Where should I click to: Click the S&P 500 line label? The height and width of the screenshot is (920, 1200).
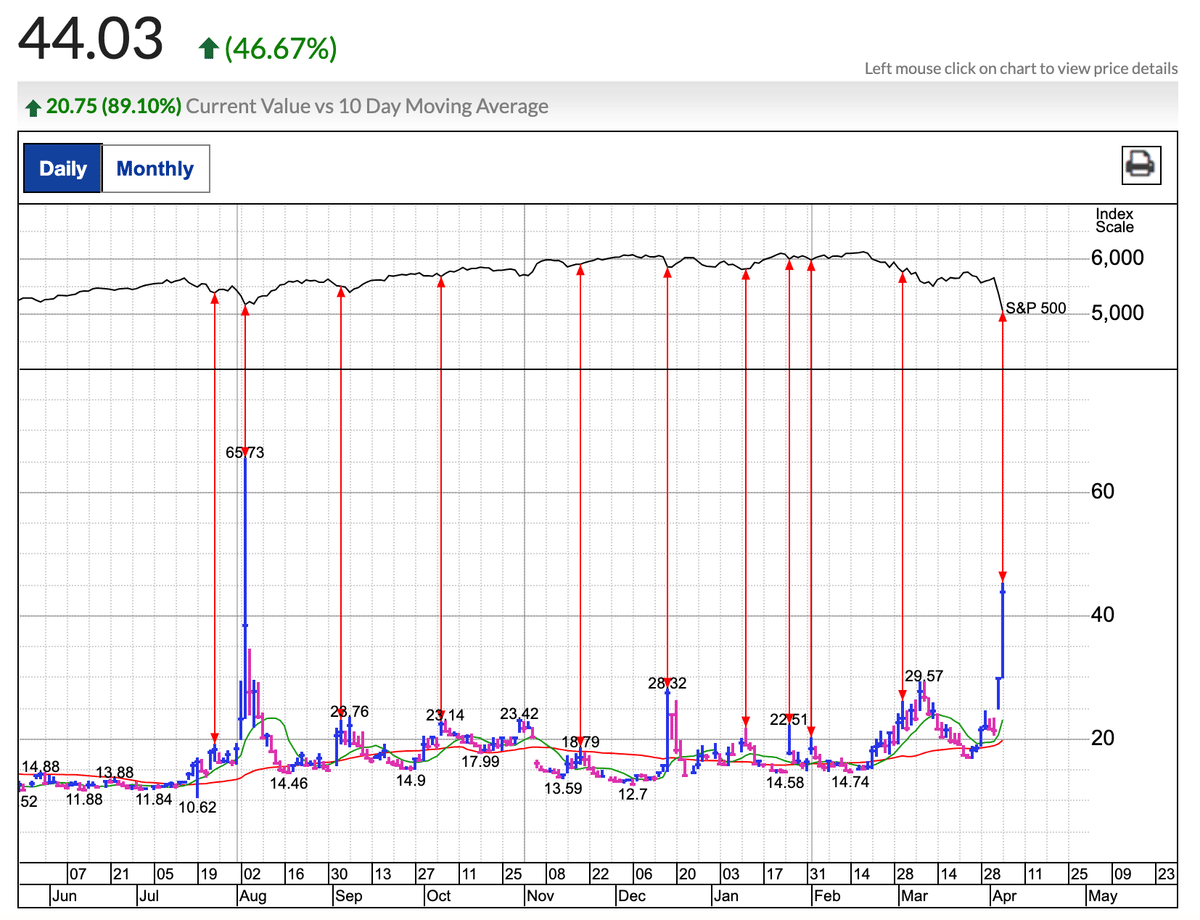1035,308
